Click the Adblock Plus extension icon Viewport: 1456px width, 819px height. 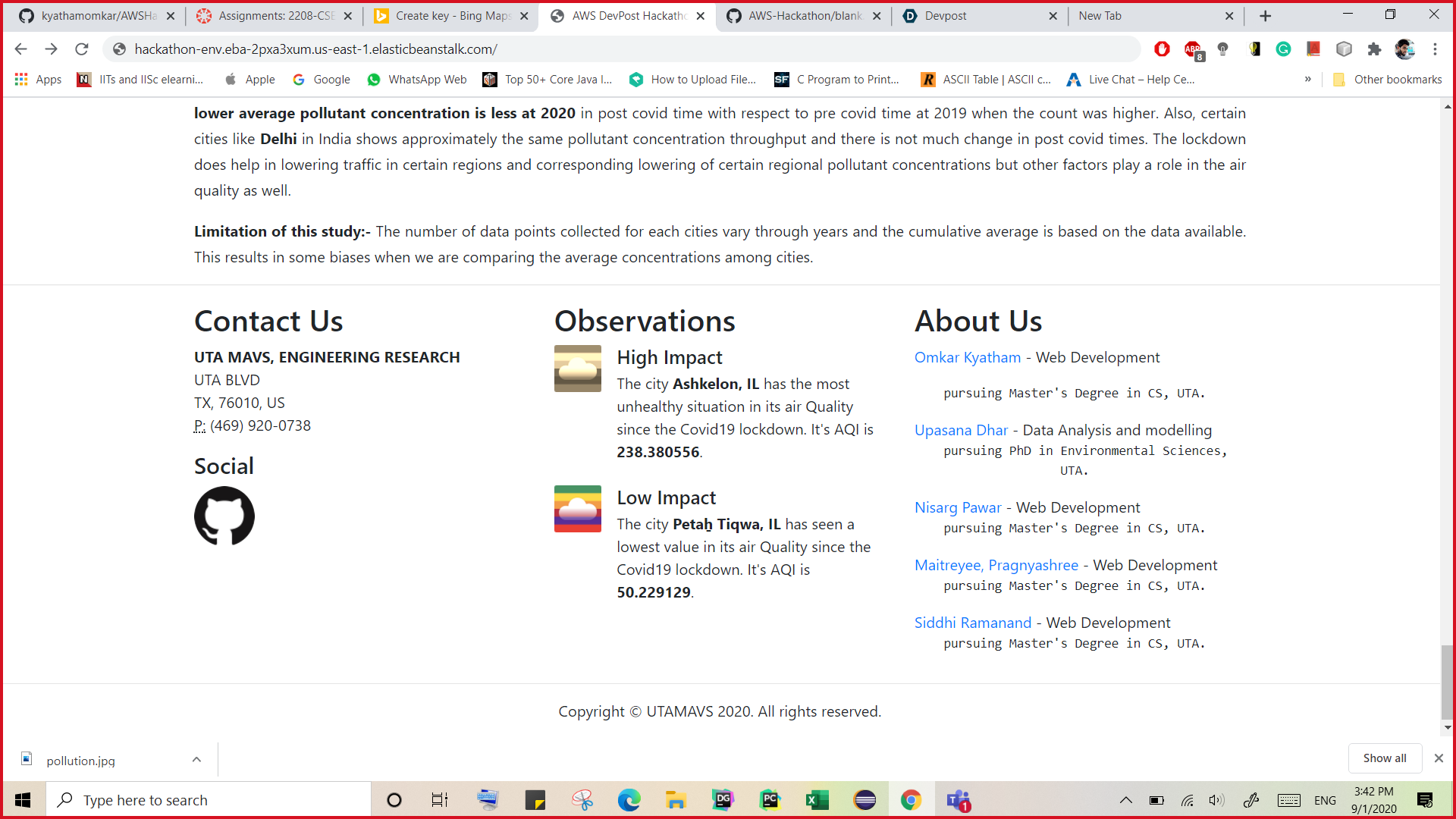click(1193, 49)
